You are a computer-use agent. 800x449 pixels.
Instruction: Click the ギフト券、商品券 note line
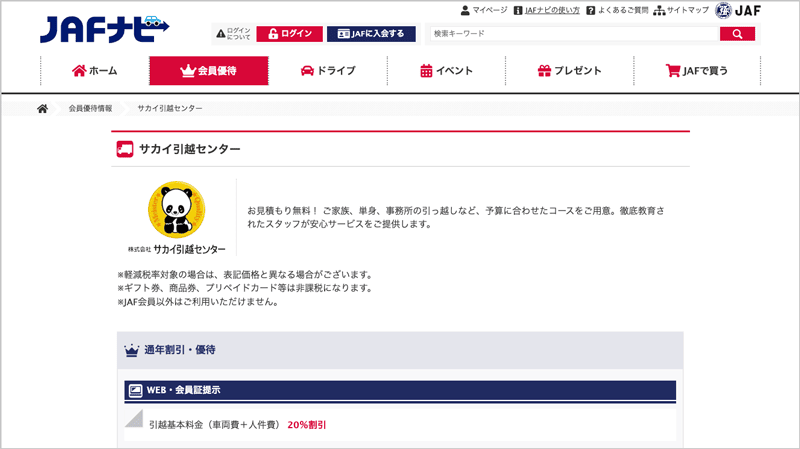coord(245,288)
